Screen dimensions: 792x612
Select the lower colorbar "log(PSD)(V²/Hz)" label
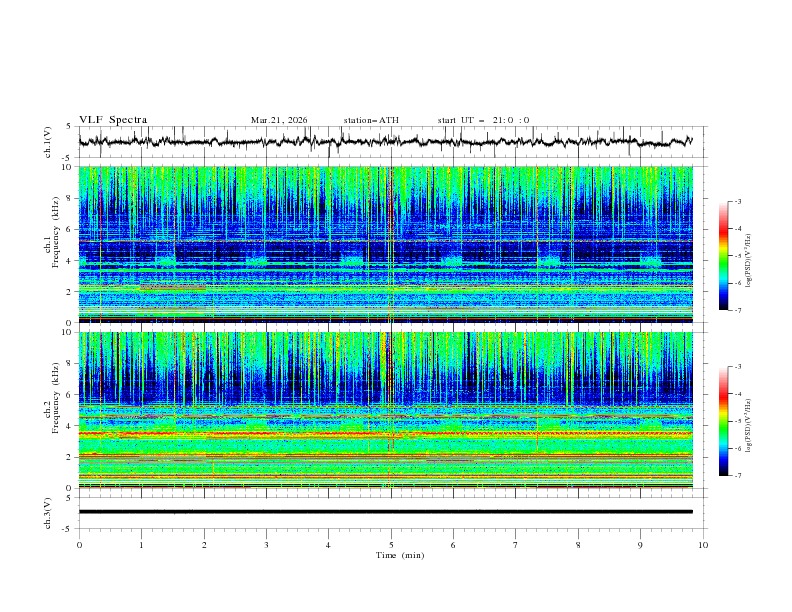749,426
